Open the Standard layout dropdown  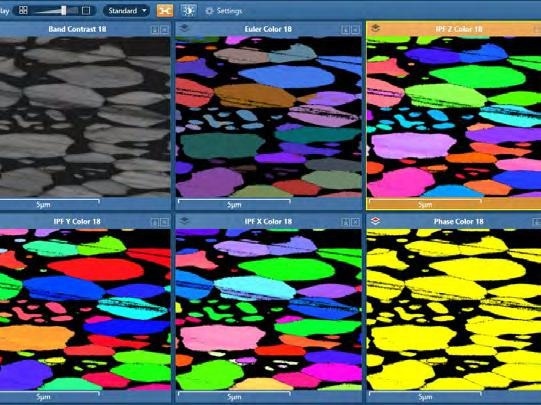tap(127, 11)
